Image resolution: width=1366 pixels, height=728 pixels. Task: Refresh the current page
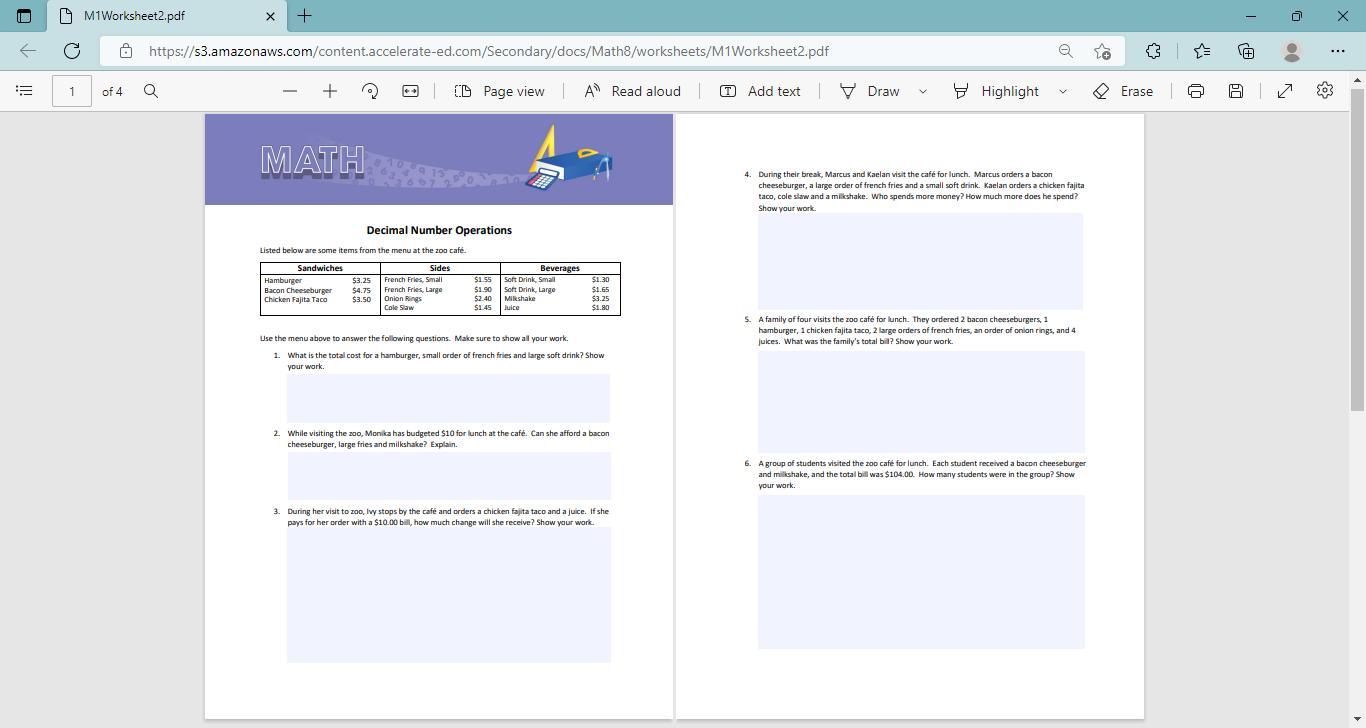72,51
